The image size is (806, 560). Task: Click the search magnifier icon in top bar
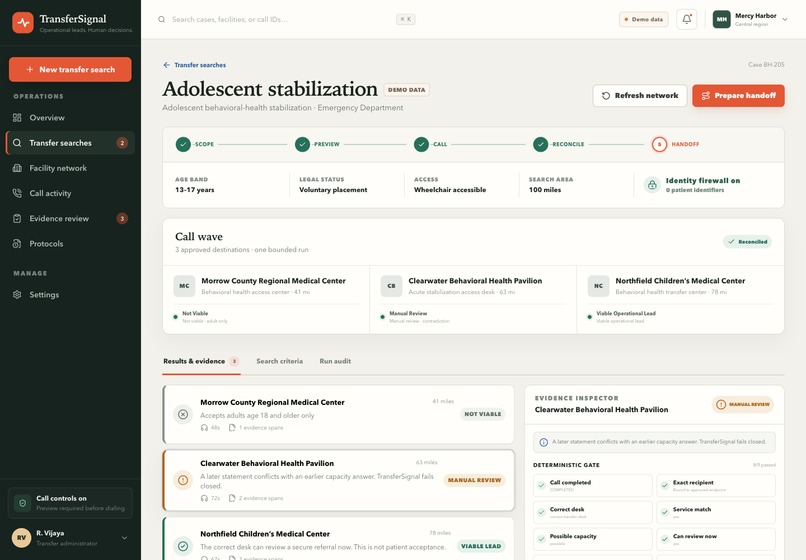(161, 20)
